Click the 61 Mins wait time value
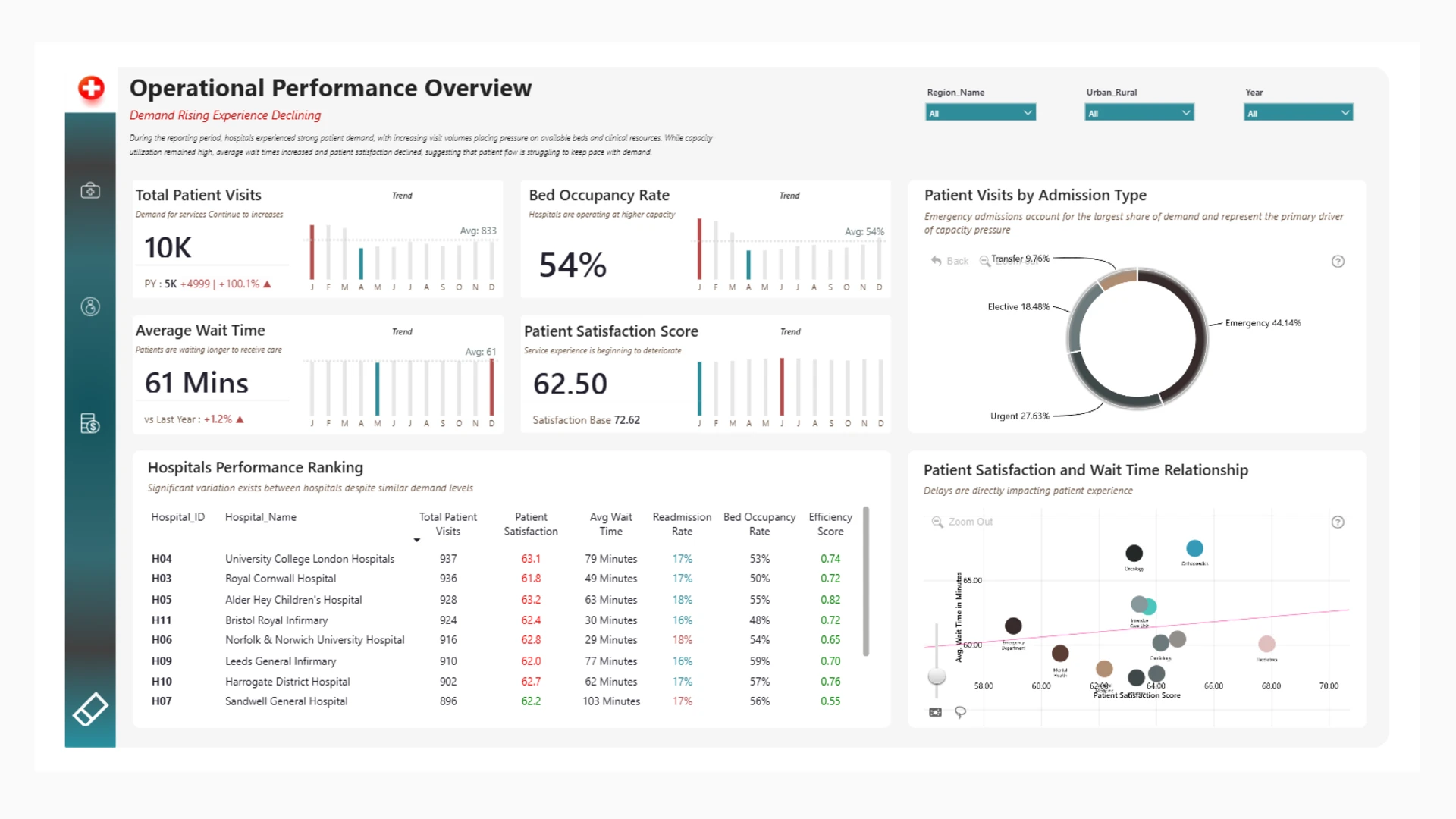This screenshot has width=1456, height=819. (x=196, y=383)
